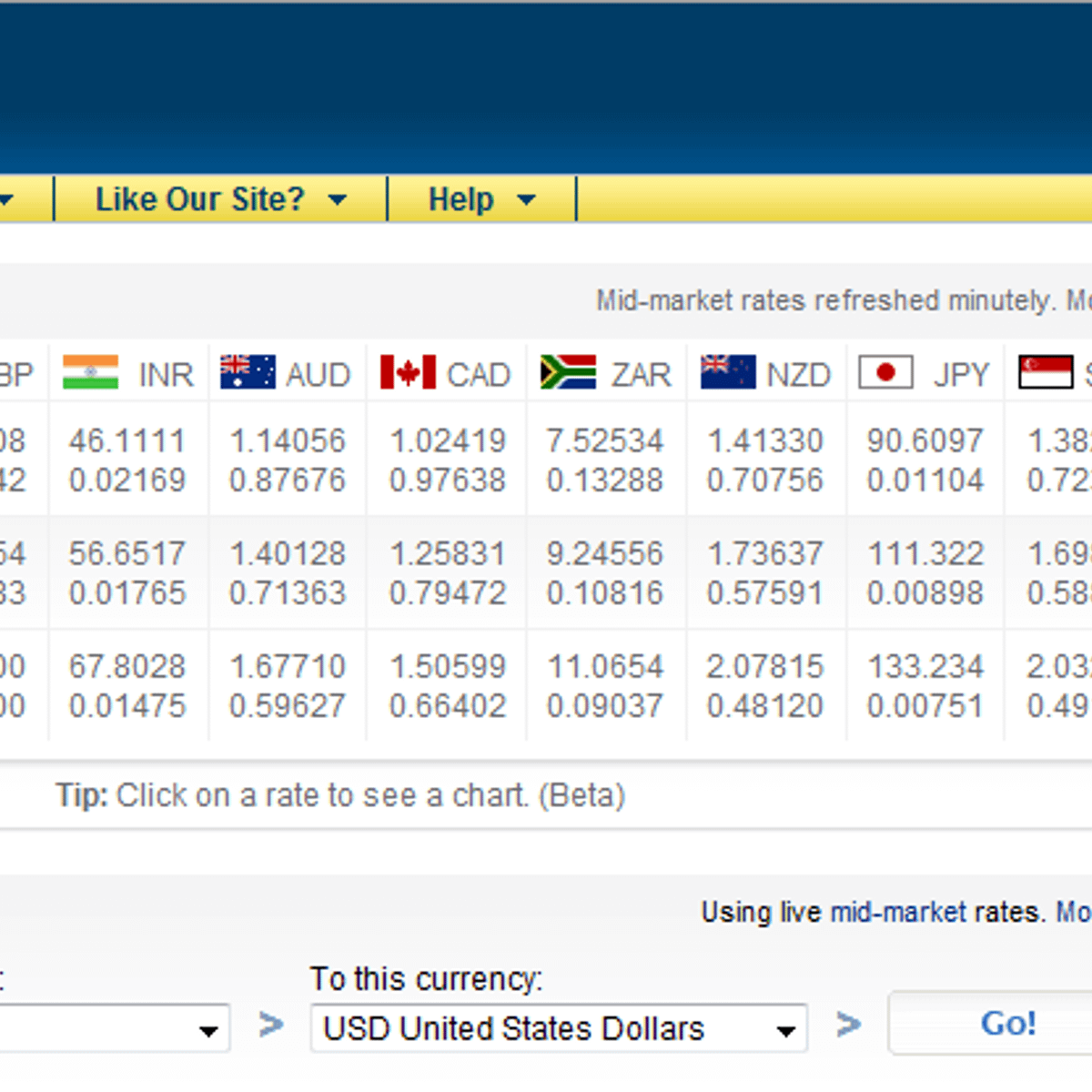Click the 1.25831 CAD rate for chart

(x=447, y=553)
